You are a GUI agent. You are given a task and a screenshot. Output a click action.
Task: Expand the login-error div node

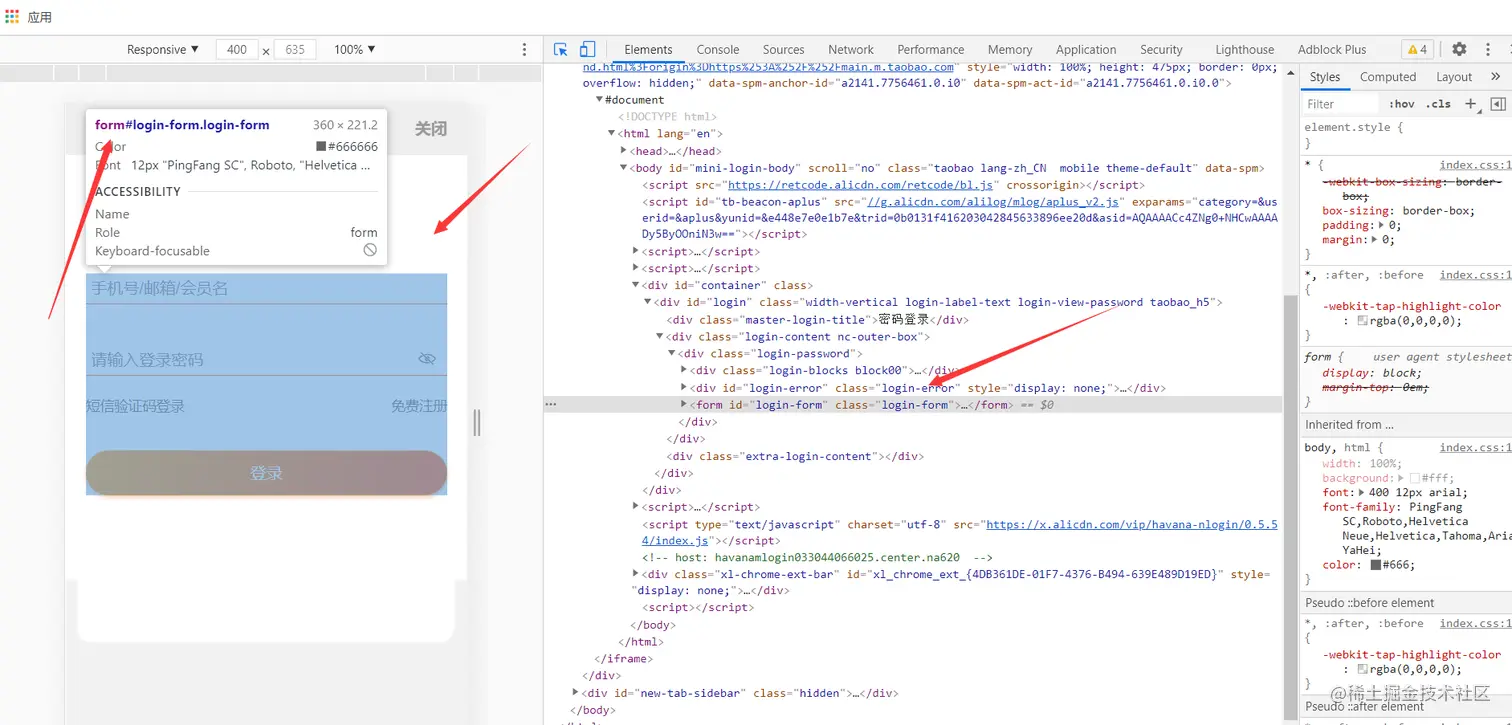pos(684,388)
